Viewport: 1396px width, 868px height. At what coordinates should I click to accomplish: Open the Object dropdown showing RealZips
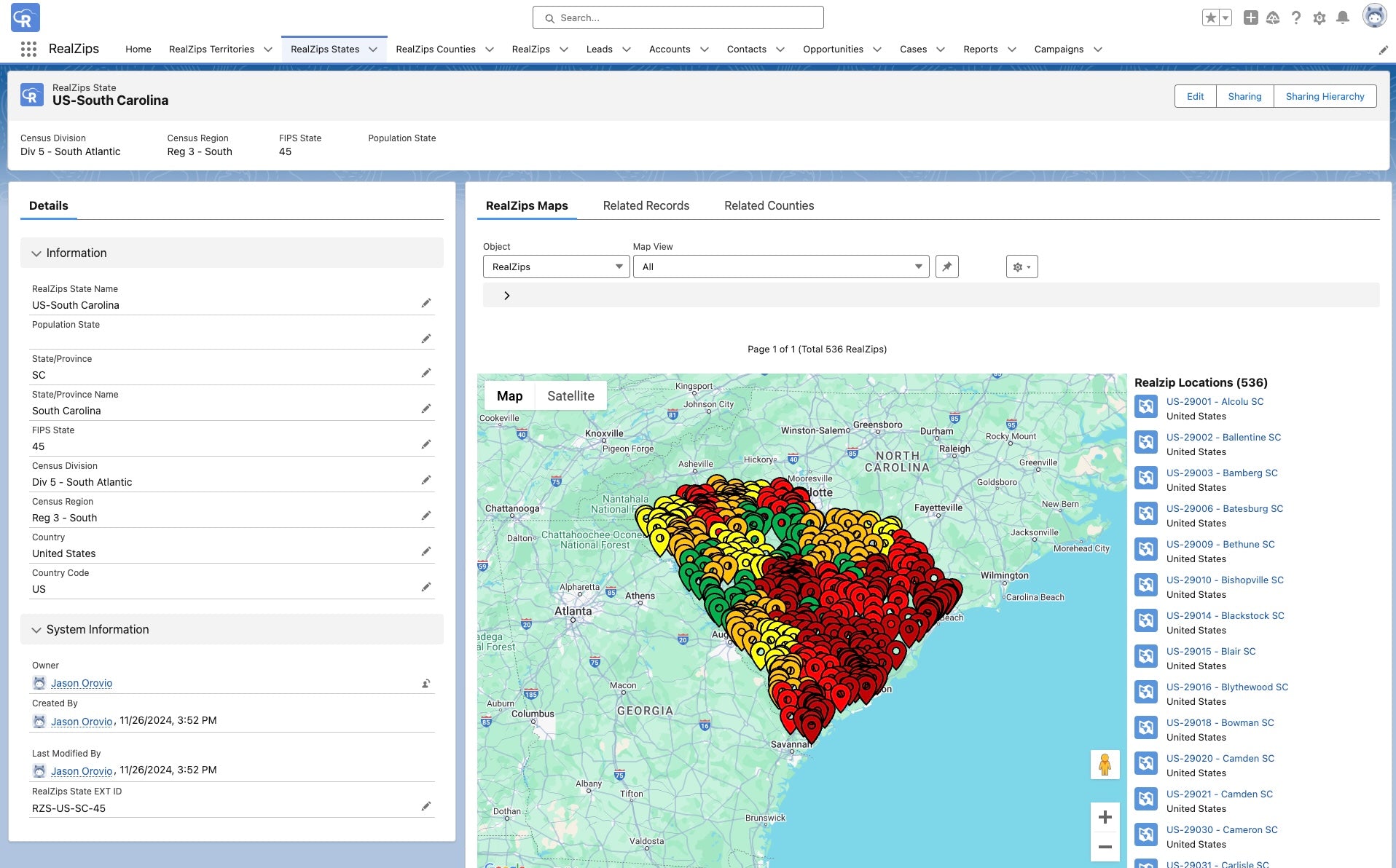click(556, 267)
